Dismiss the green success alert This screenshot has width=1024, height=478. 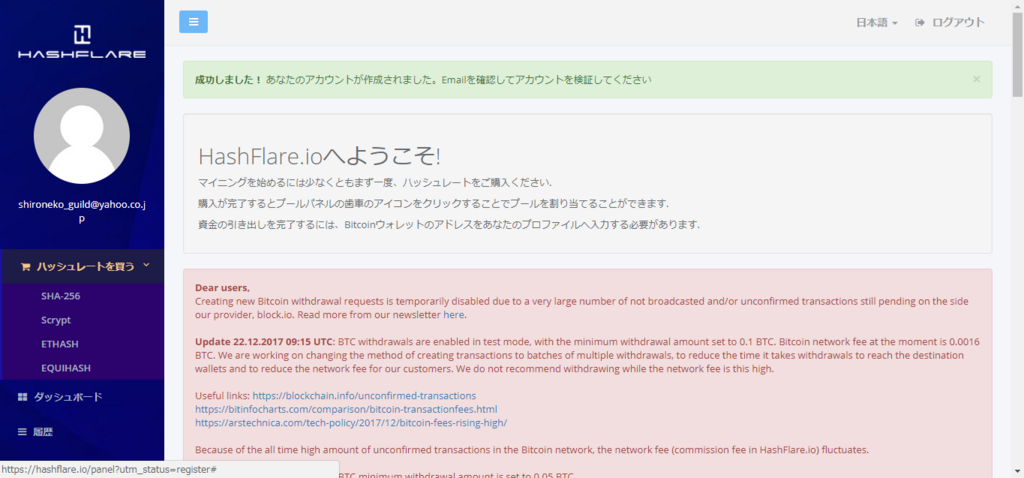point(976,79)
